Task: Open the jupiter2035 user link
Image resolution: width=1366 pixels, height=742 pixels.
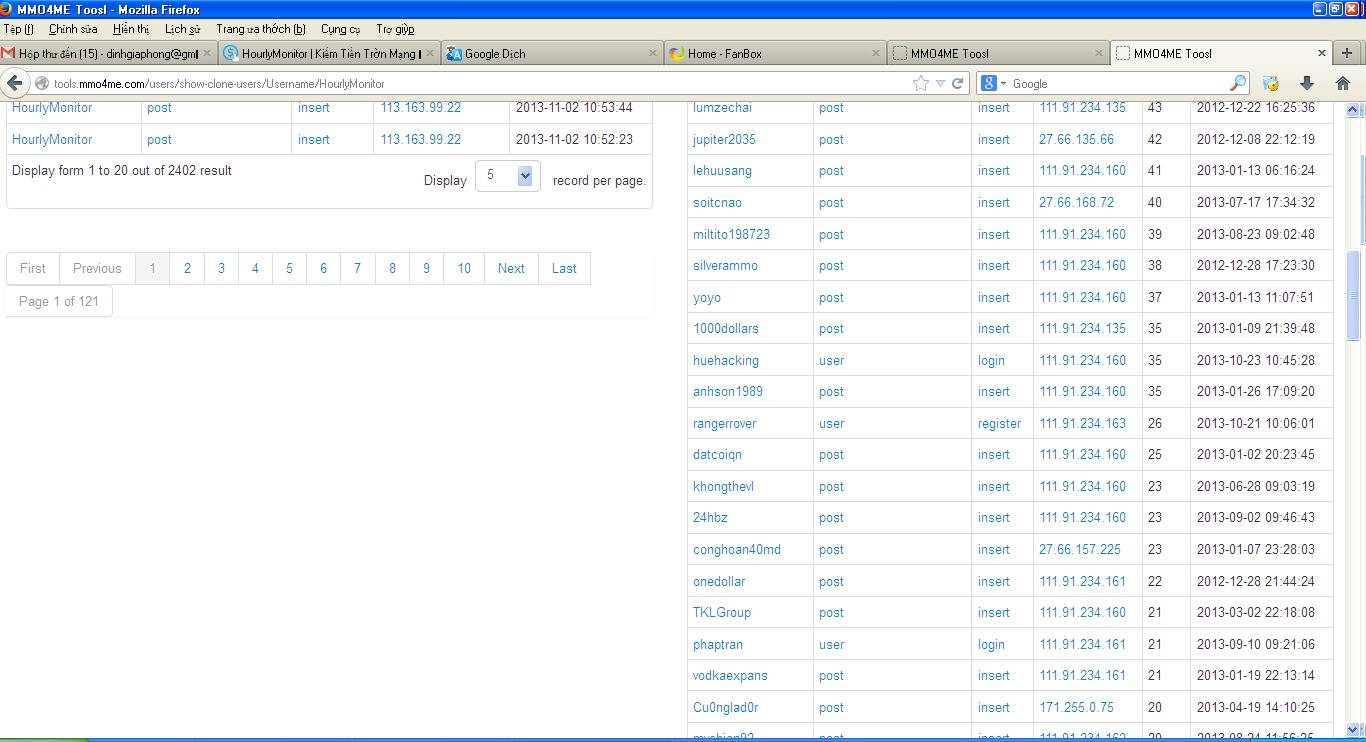Action: pos(724,139)
